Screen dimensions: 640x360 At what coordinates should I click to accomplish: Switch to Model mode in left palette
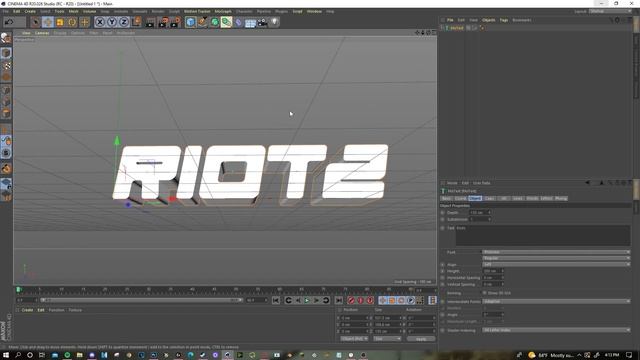pos(6,53)
